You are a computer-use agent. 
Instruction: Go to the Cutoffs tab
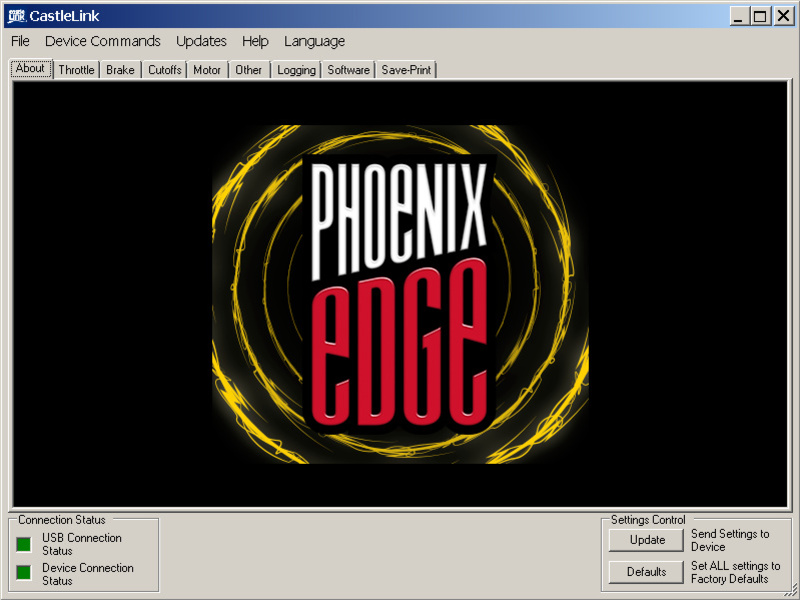point(164,70)
